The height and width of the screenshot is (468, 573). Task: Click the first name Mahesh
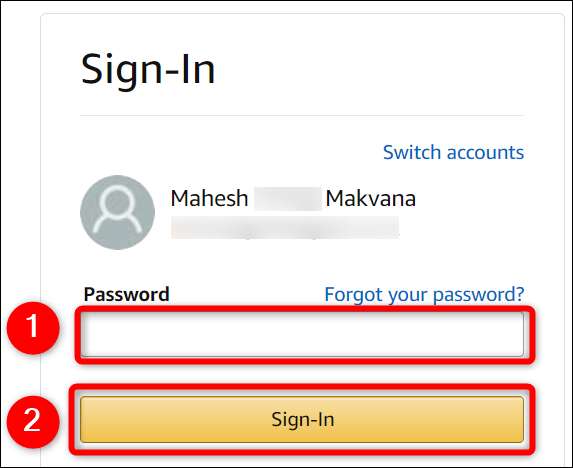tap(209, 199)
